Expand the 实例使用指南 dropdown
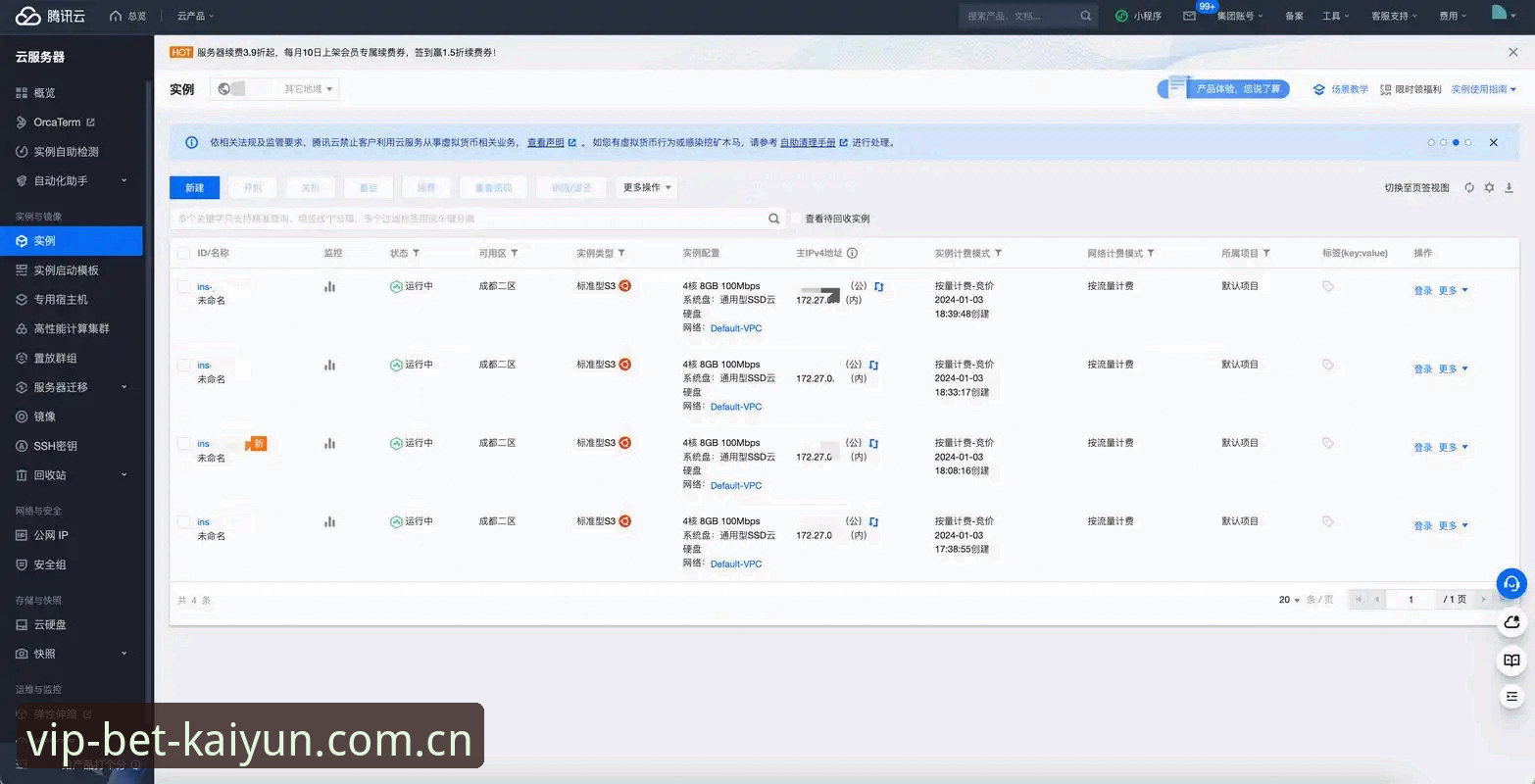The image size is (1535, 784). click(x=1484, y=89)
